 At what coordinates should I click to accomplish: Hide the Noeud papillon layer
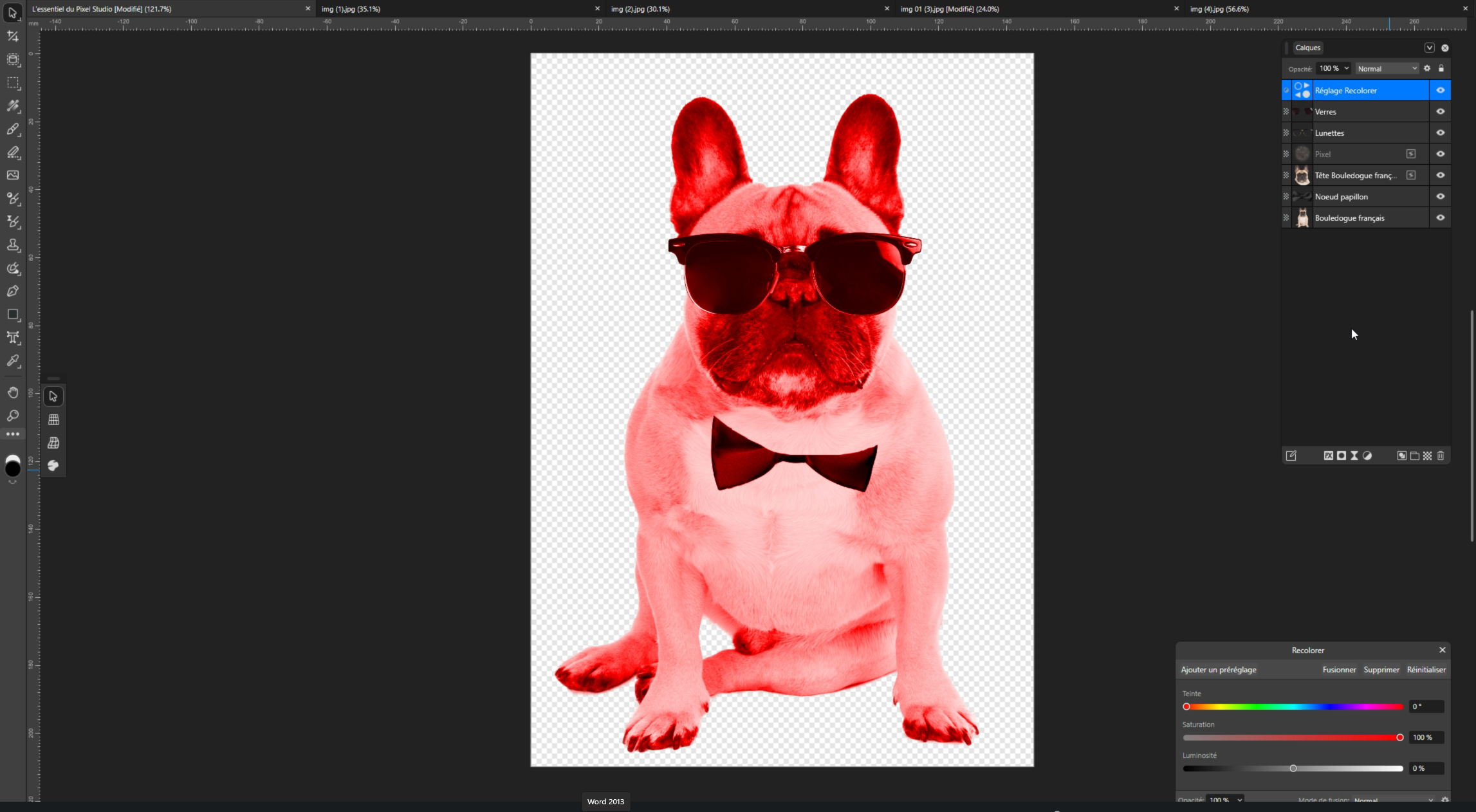pyautogui.click(x=1441, y=196)
